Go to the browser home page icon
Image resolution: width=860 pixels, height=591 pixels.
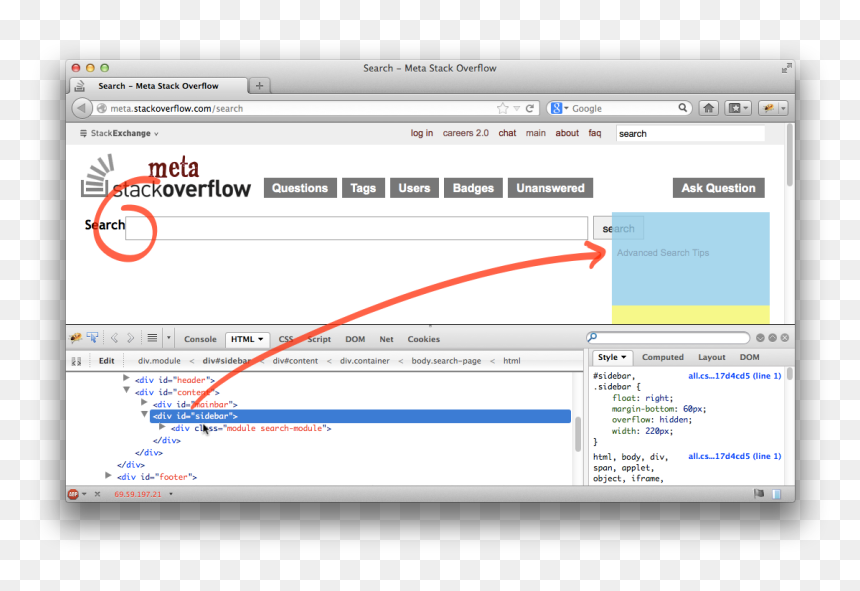coord(709,108)
